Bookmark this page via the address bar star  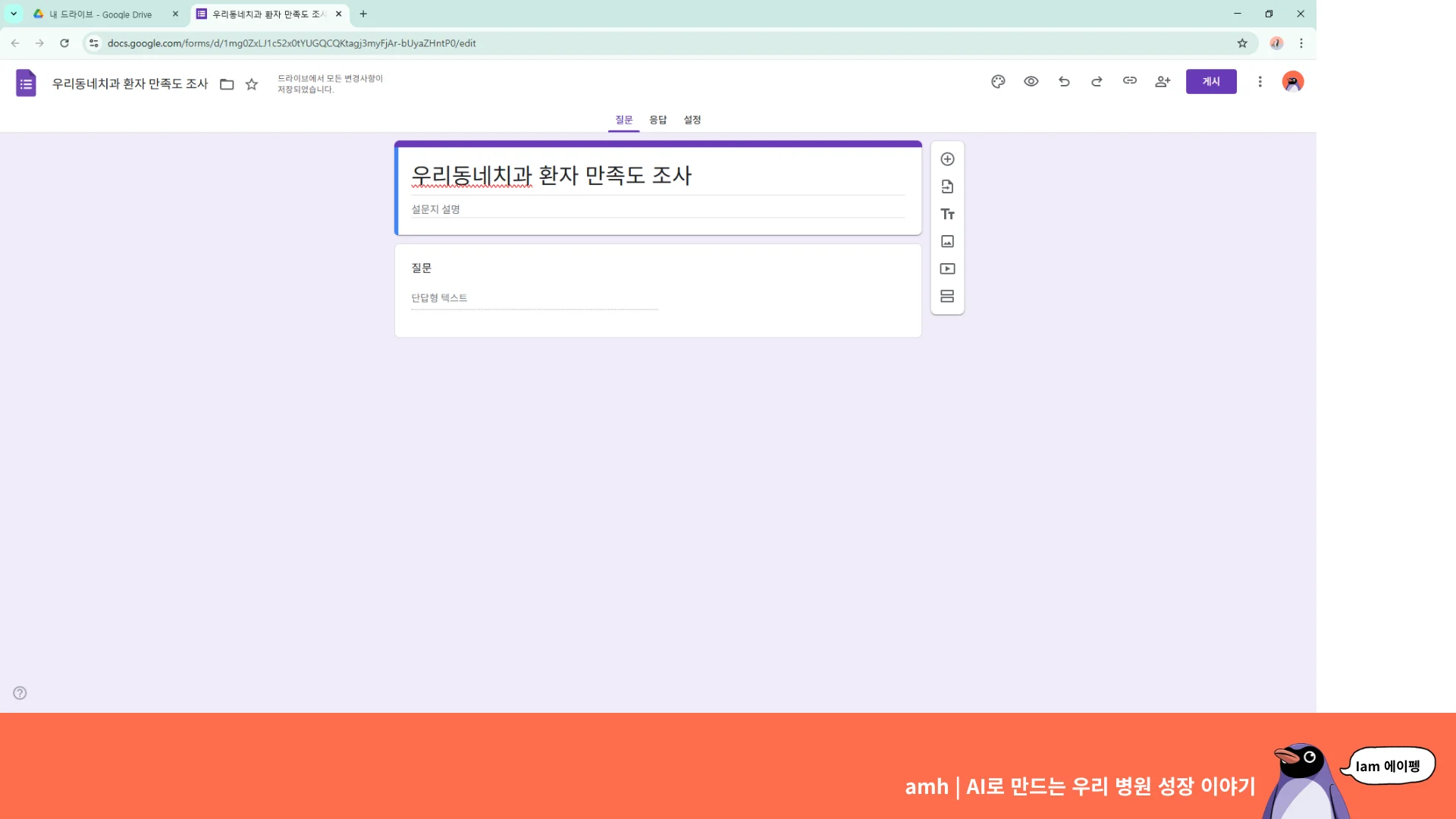tap(1241, 43)
